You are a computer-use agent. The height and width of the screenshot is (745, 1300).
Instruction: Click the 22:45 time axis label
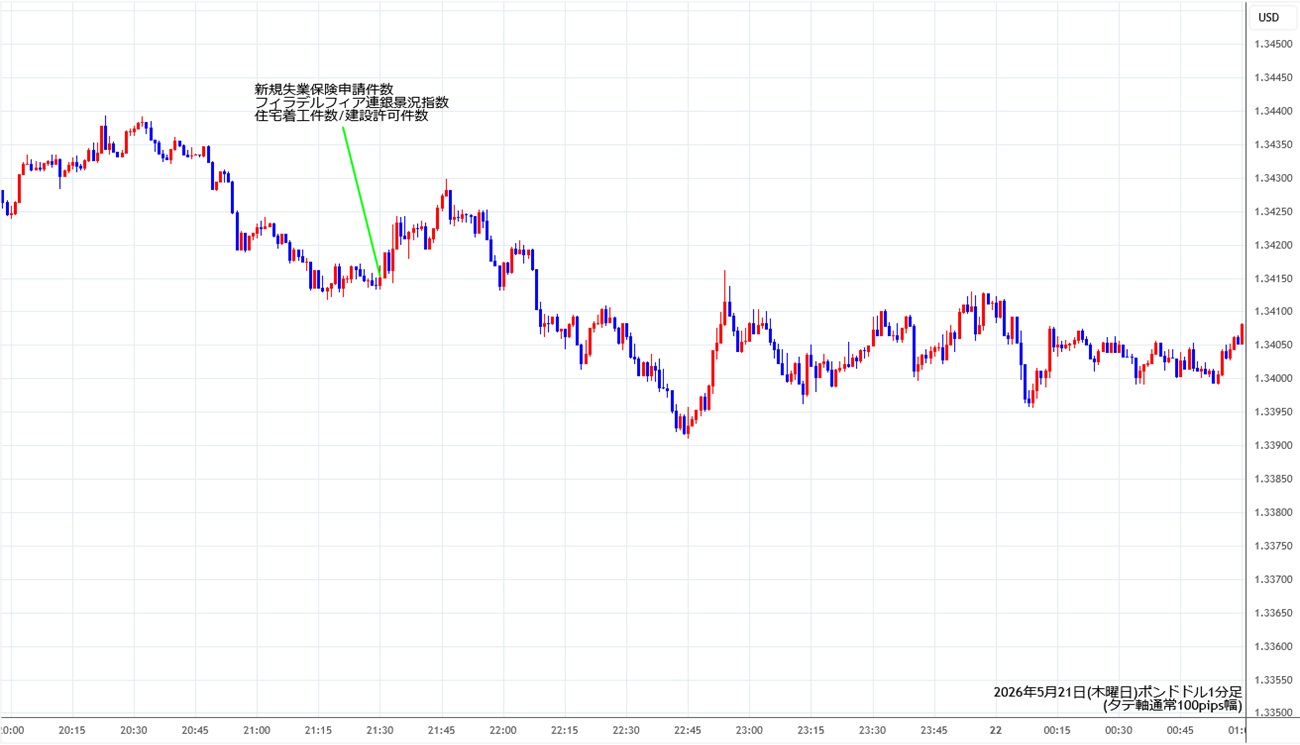tap(687, 731)
